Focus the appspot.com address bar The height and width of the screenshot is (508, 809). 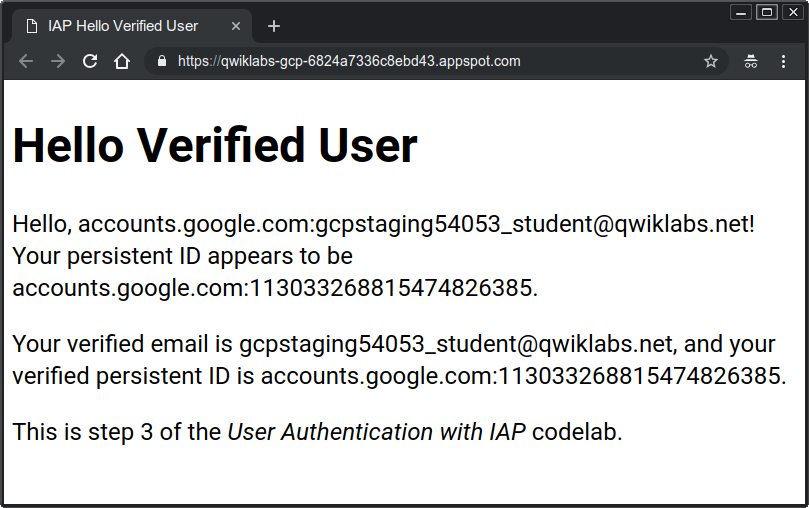tap(400, 61)
